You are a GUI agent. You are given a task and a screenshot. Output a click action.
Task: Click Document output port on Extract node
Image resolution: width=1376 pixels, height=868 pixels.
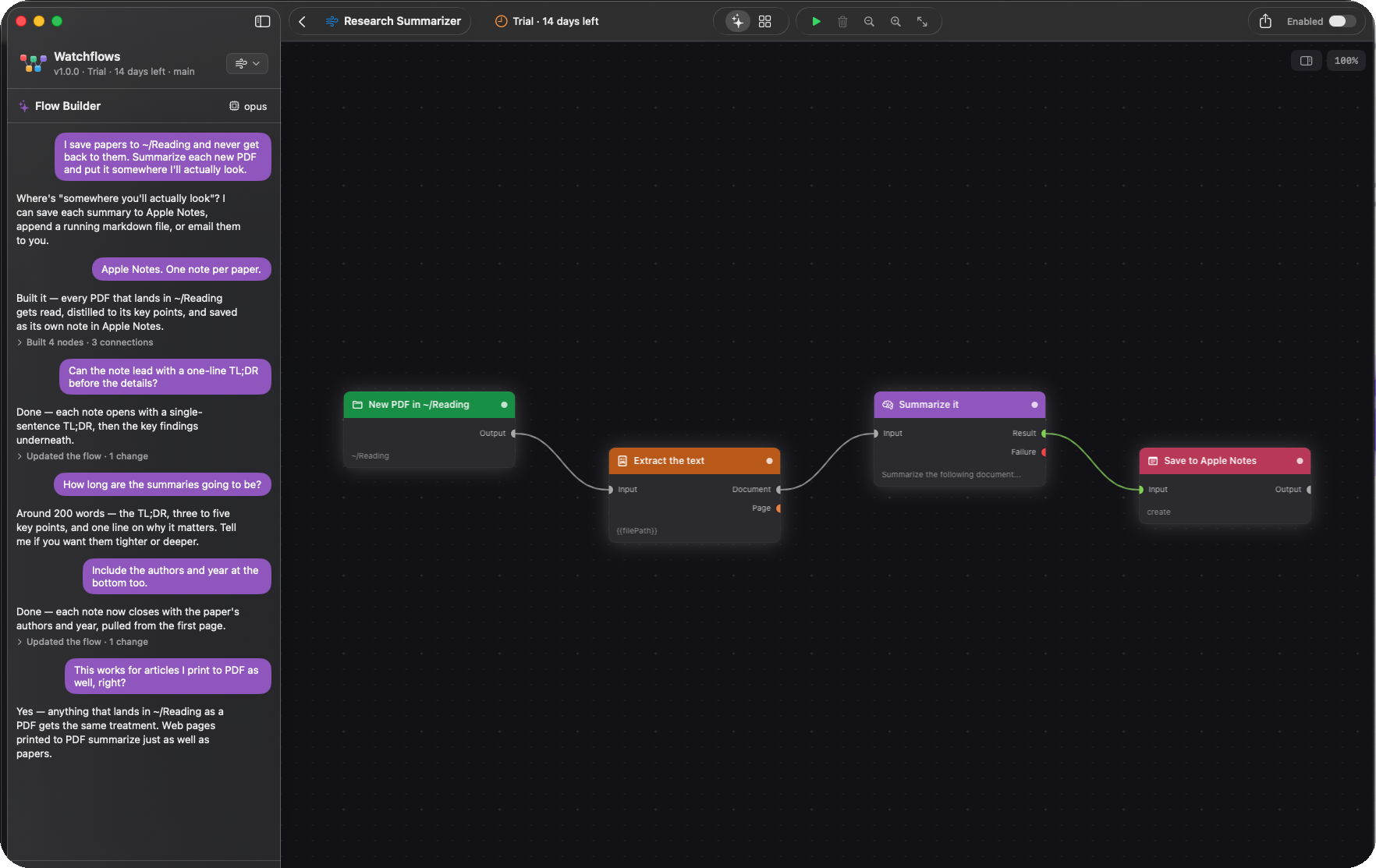[778, 490]
